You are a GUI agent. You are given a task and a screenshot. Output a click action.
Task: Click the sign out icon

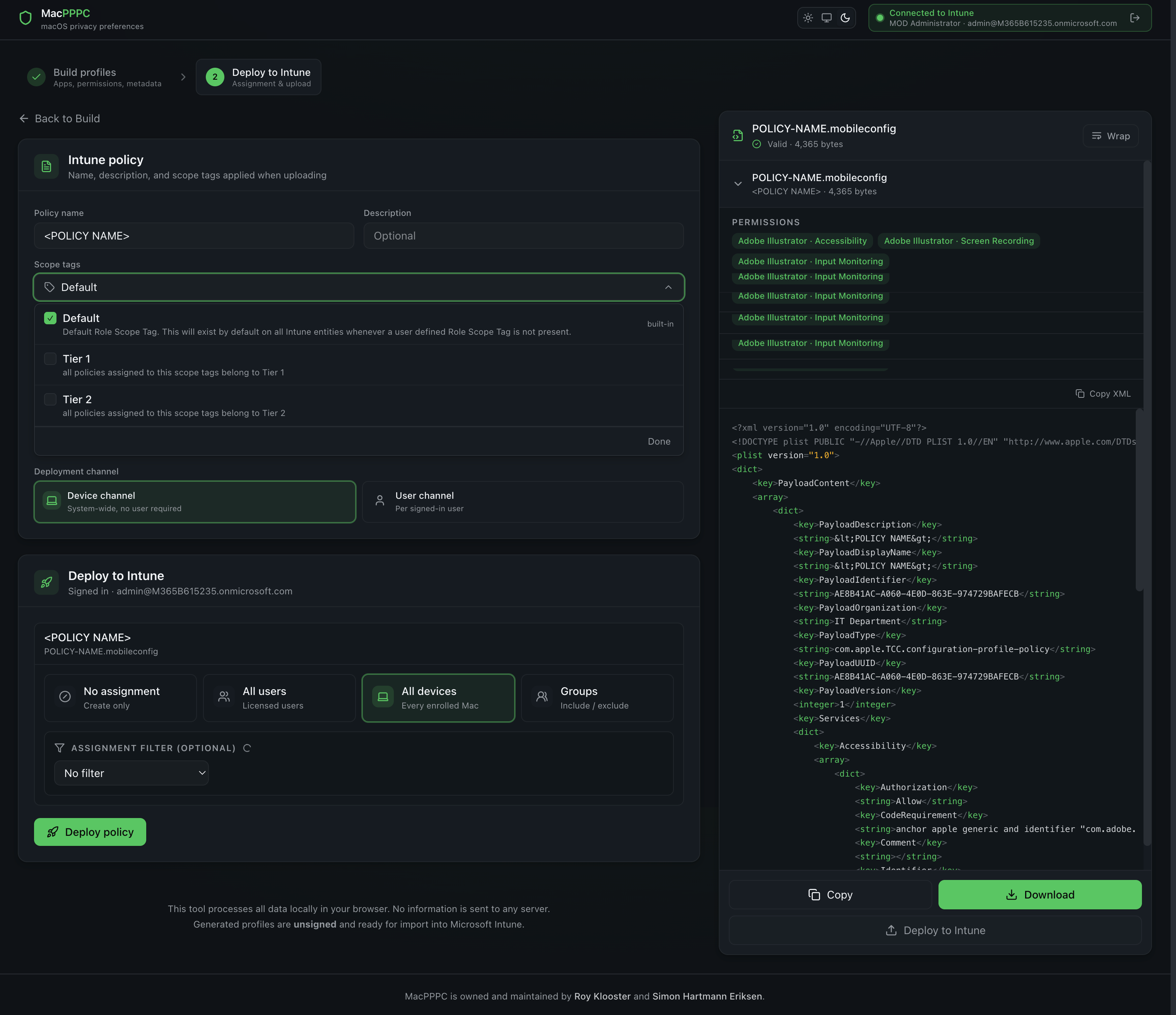point(1135,17)
